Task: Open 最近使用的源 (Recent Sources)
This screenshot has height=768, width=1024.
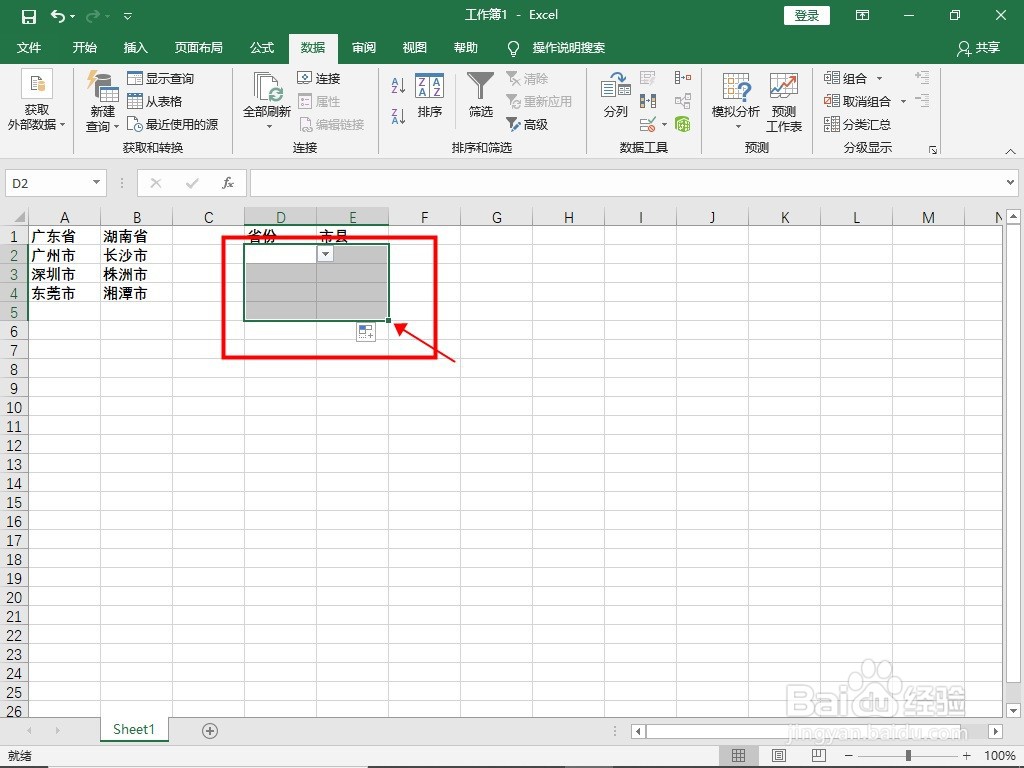Action: 172,124
